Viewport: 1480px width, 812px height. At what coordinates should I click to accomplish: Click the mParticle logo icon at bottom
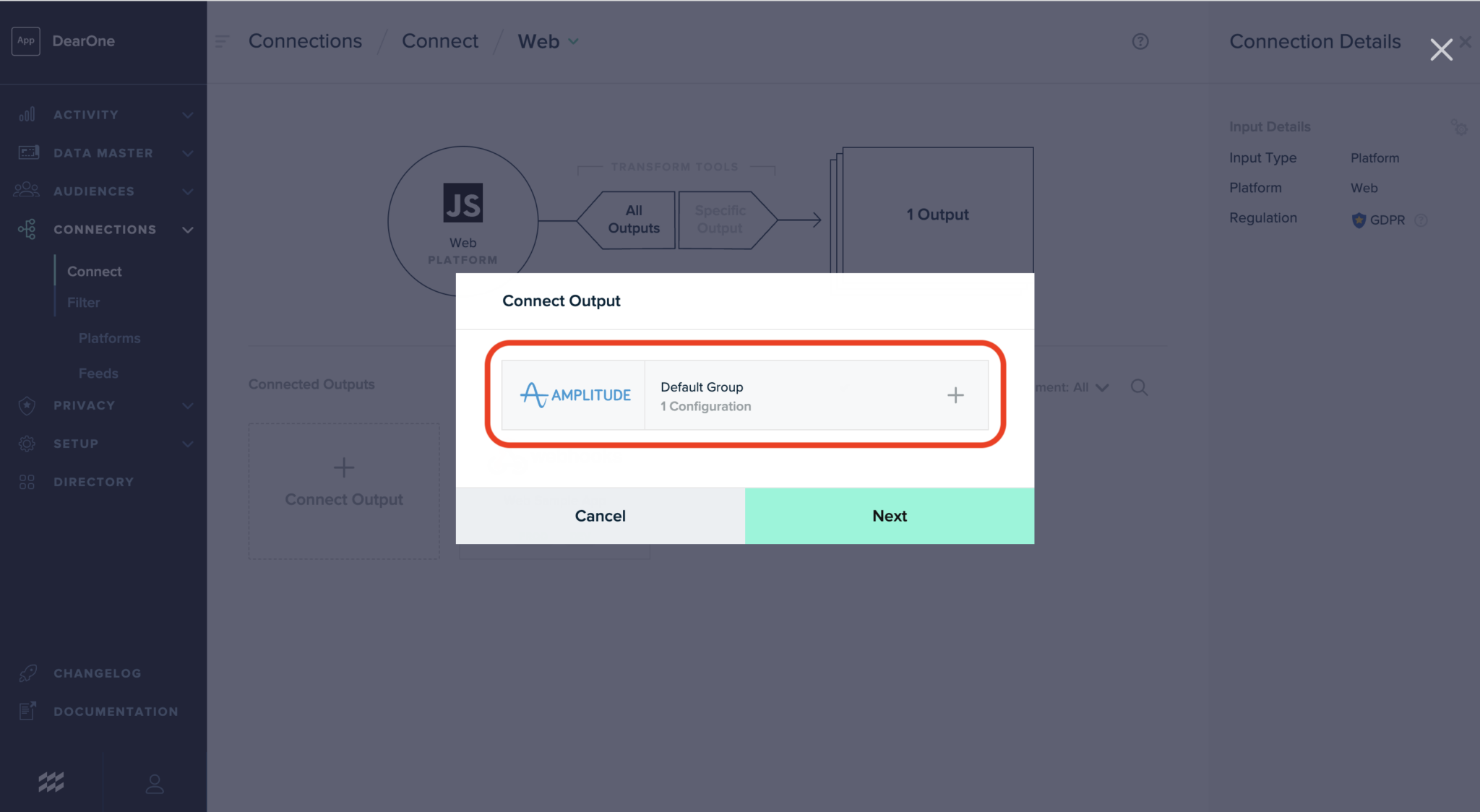(51, 782)
